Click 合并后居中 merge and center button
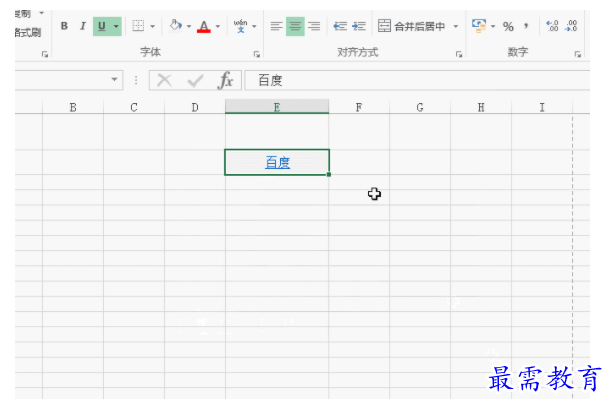 pos(412,26)
